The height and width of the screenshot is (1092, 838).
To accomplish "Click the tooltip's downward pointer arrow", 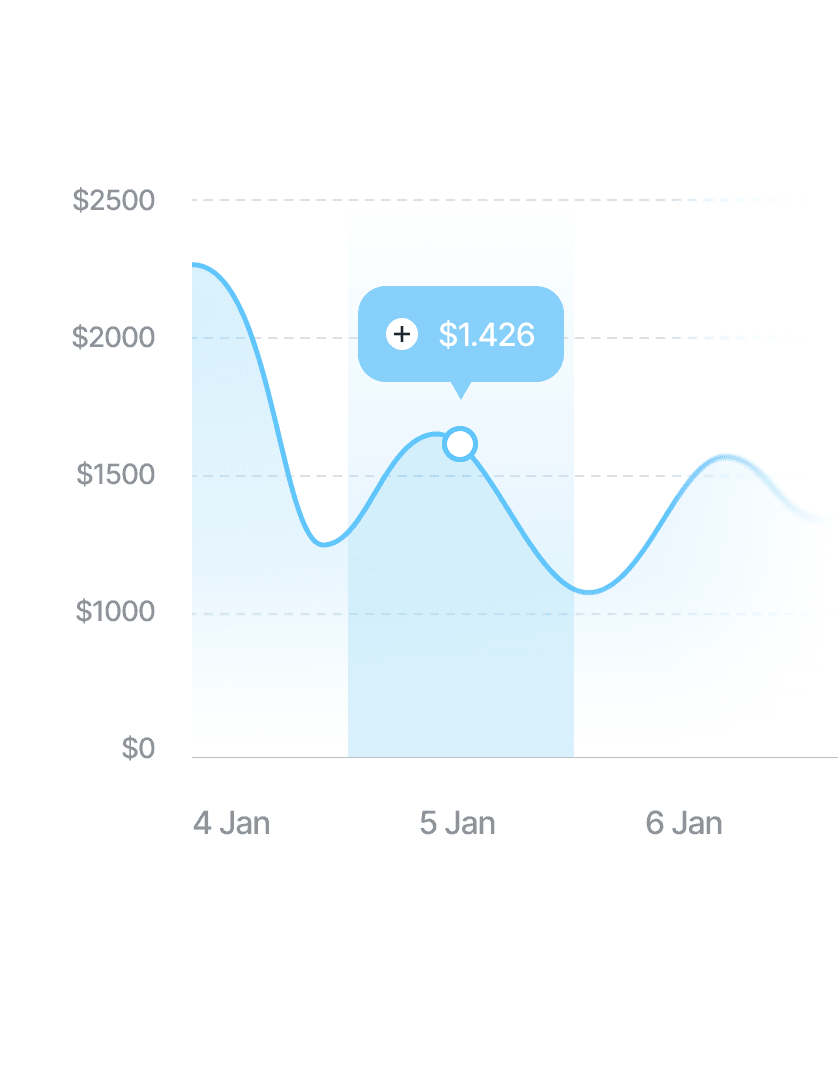I will point(460,390).
